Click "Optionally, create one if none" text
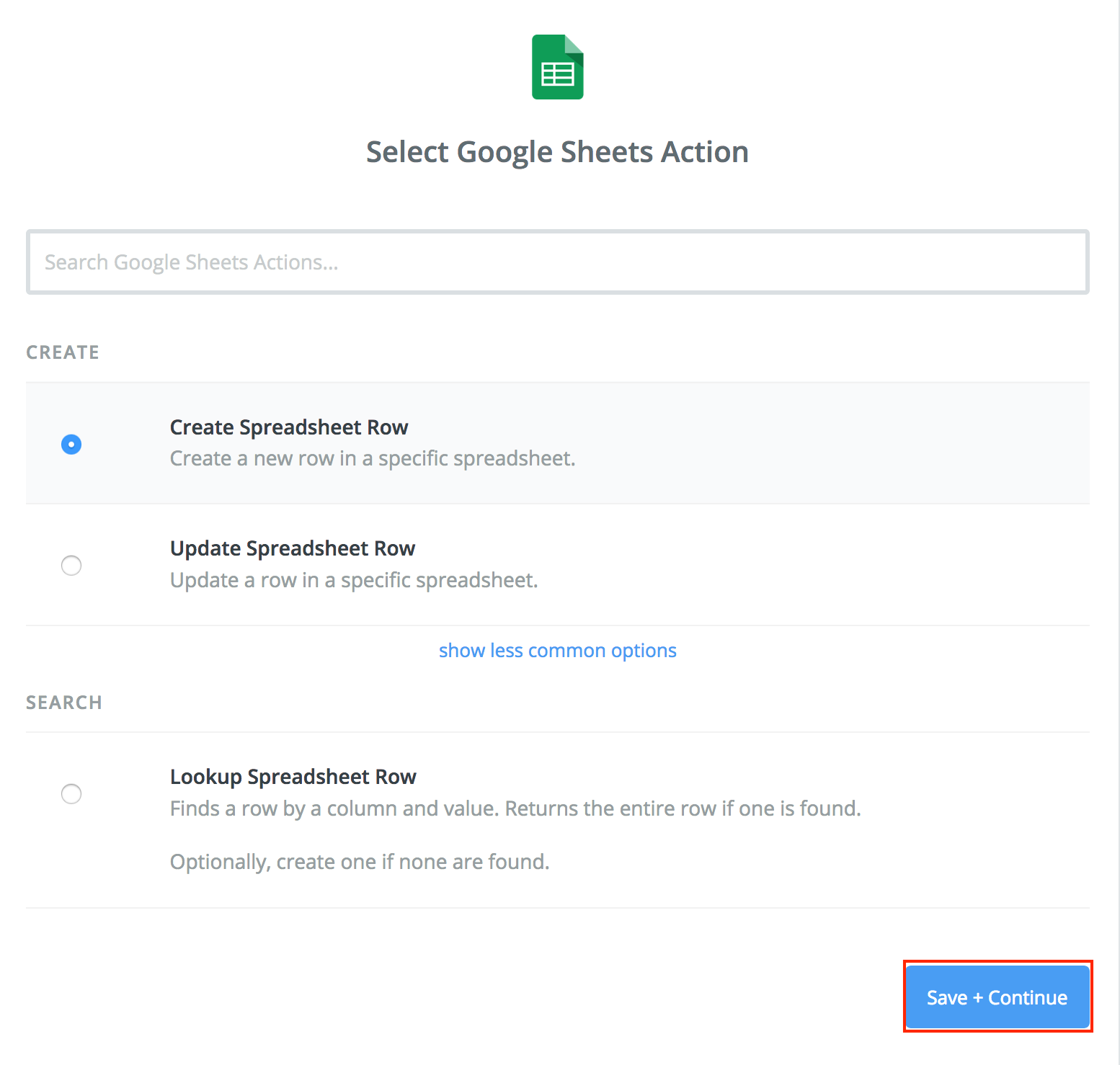The height and width of the screenshot is (1065, 1120). [x=360, y=862]
